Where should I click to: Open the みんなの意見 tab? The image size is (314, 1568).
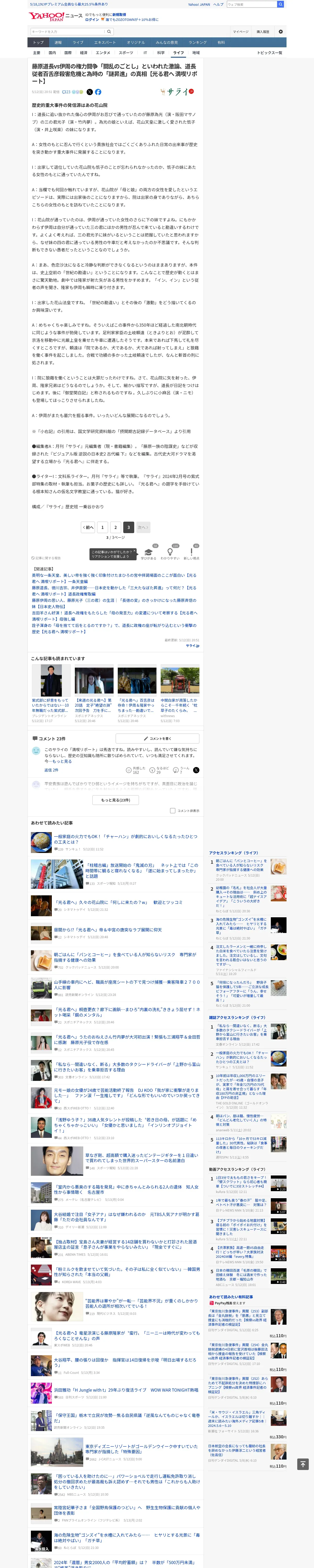point(166,43)
